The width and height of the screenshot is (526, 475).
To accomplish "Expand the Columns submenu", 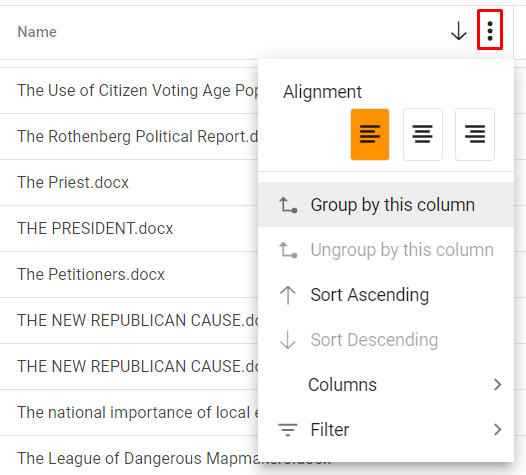I will pyautogui.click(x=386, y=384).
